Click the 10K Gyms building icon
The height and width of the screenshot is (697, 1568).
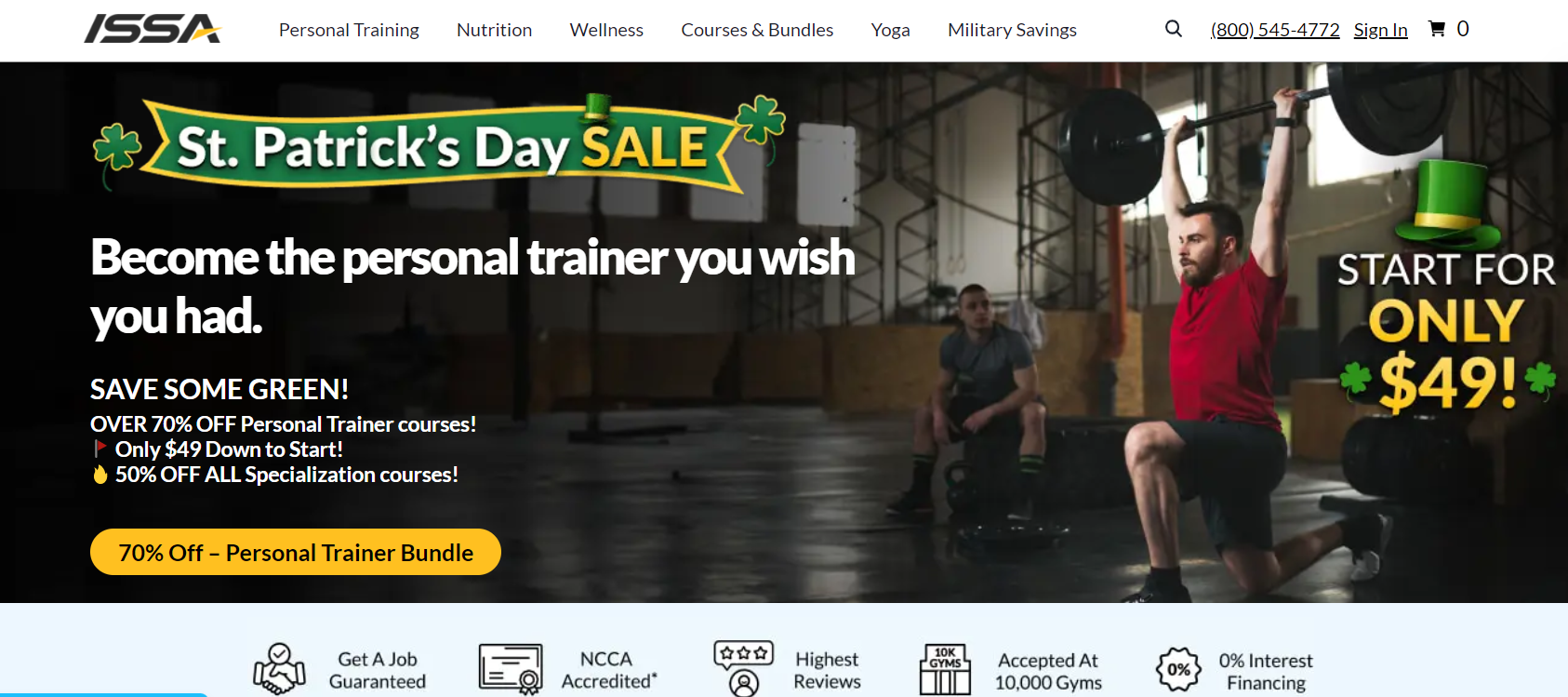pos(945,669)
